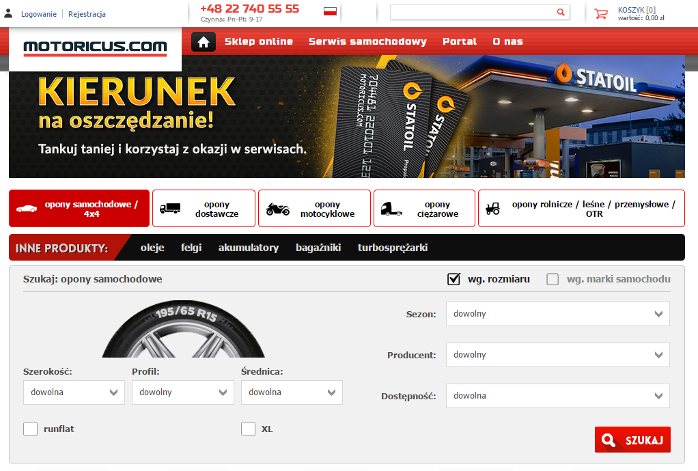Open the Producent dropdown
Viewport: 698px width, 471px height.
tap(557, 354)
